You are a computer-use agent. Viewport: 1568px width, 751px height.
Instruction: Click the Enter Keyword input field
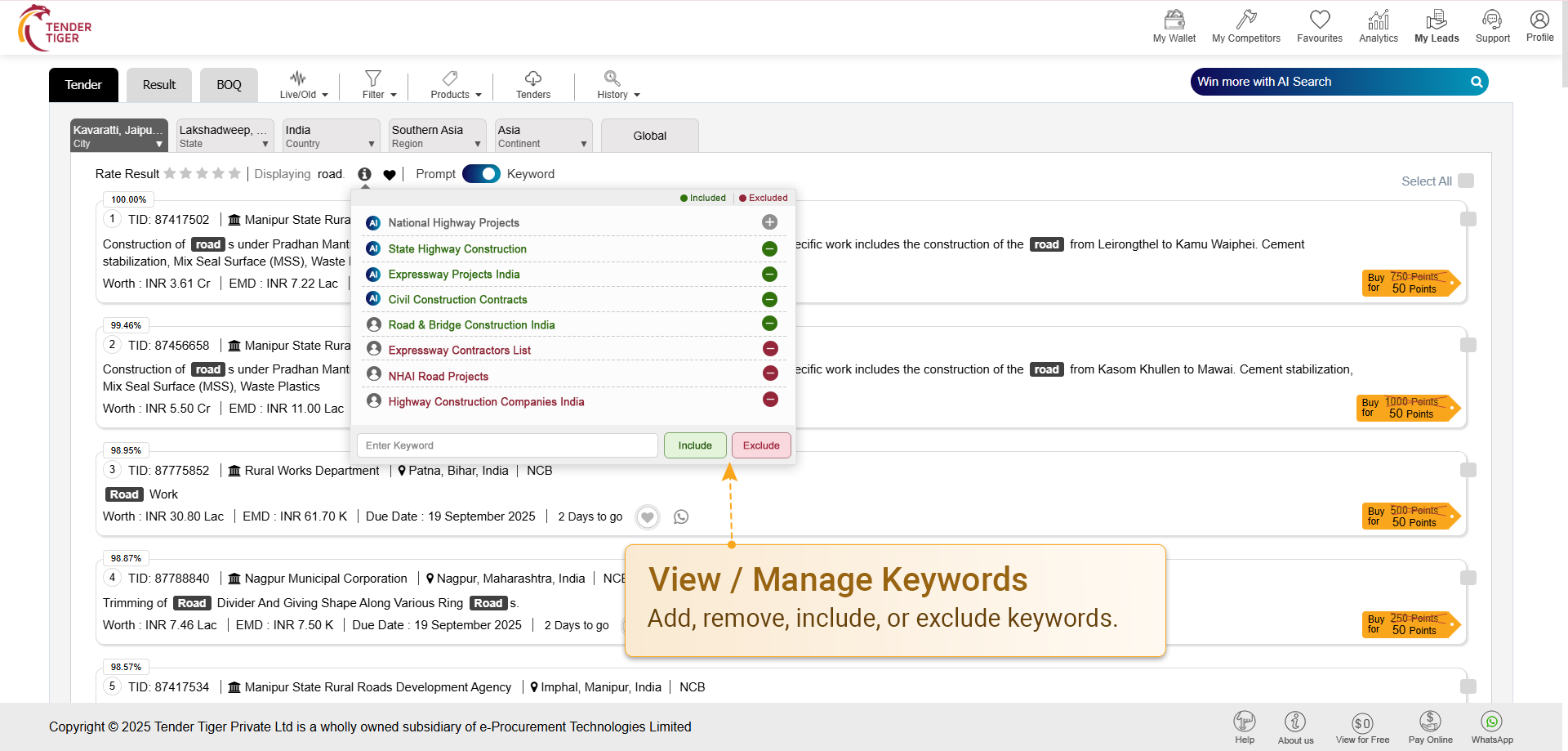pyautogui.click(x=506, y=445)
